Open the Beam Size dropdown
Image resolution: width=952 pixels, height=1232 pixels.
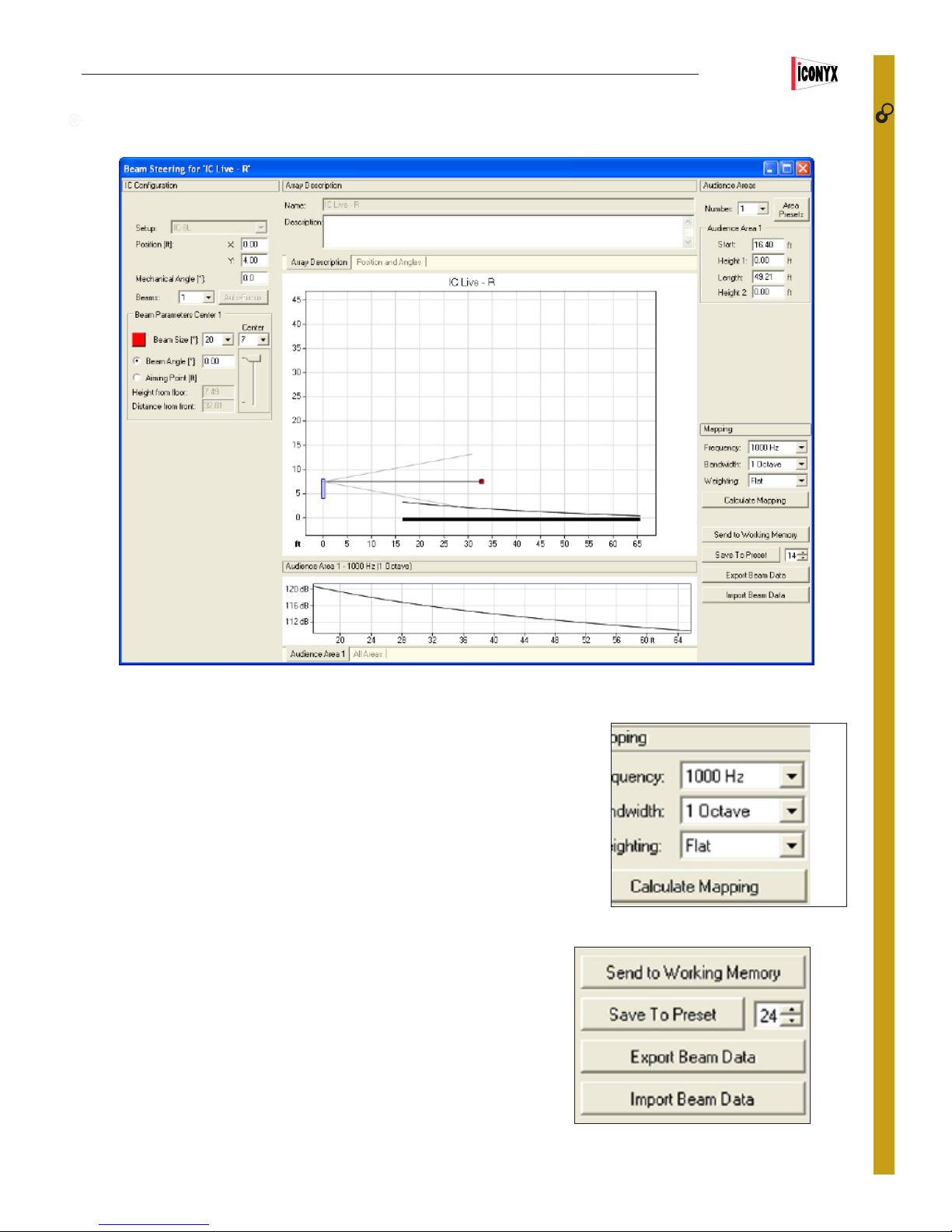[x=228, y=340]
